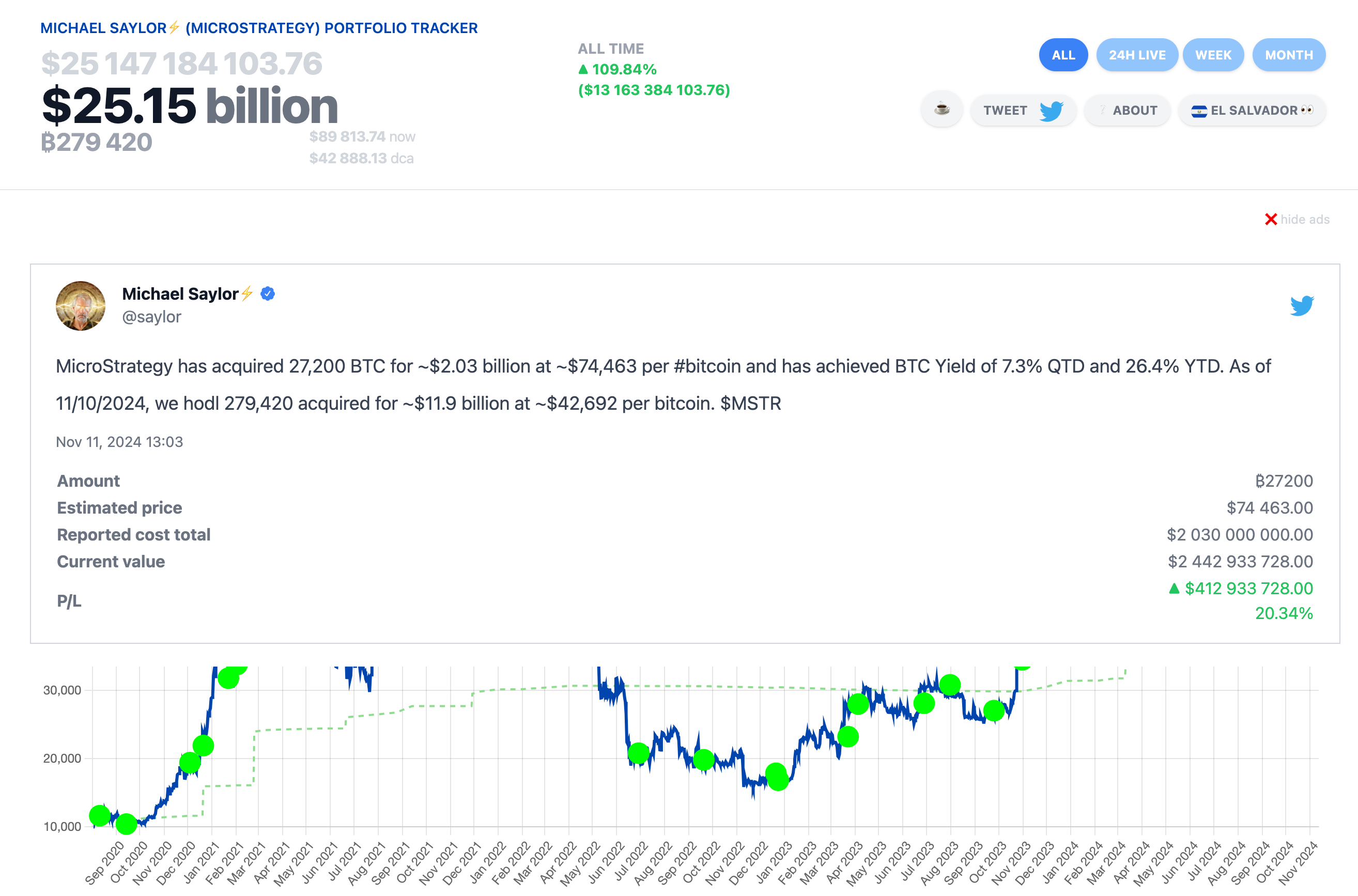Click the $2 030 000 000.00 reported cost
The height and width of the screenshot is (896, 1358).
coord(1240,534)
